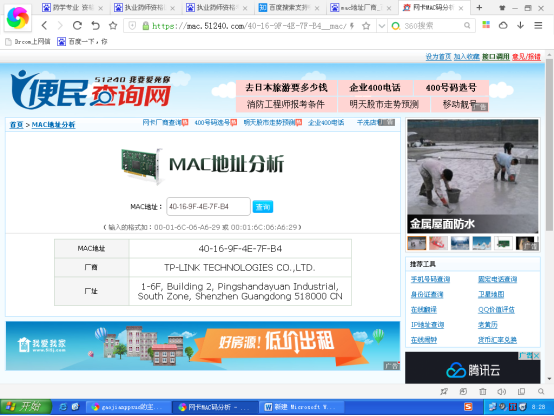The width and height of the screenshot is (554, 416).
Task: Click the 接口调用 link
Action: [x=496, y=57]
